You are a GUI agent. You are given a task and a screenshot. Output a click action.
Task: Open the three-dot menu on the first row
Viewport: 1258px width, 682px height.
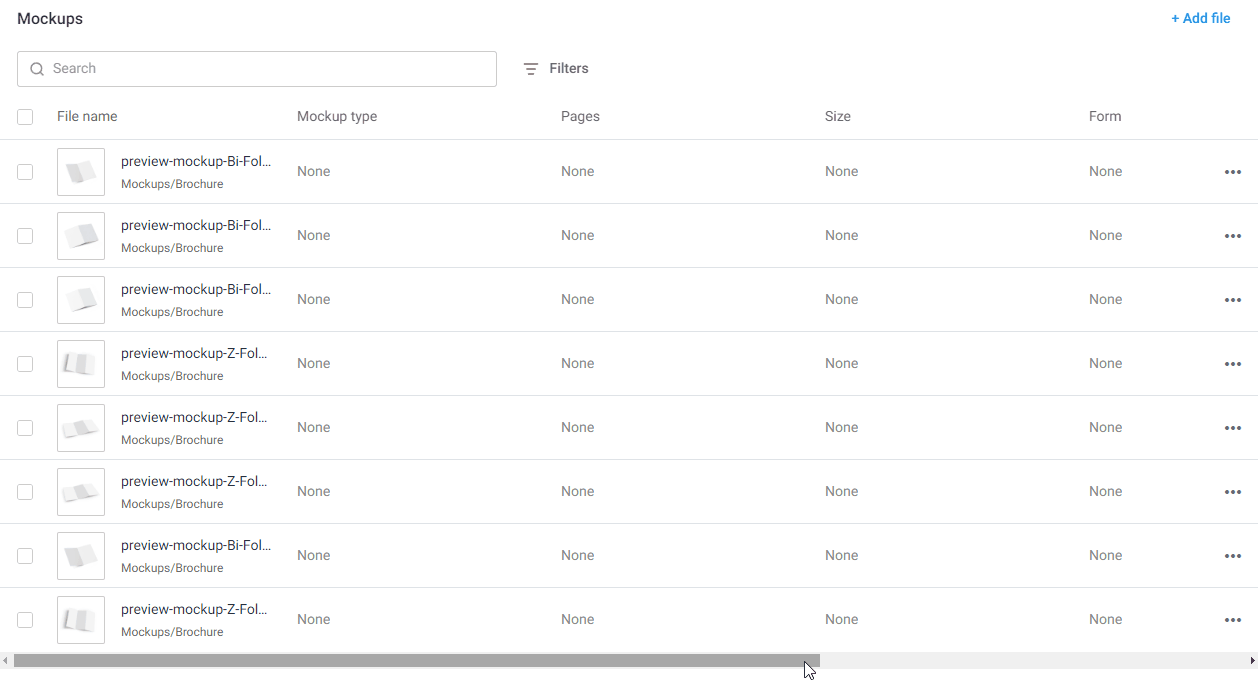[1232, 172]
